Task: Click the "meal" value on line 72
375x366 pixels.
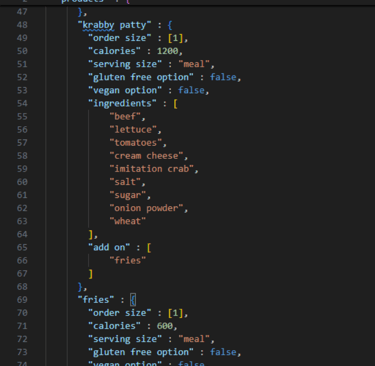Action: tap(194, 339)
